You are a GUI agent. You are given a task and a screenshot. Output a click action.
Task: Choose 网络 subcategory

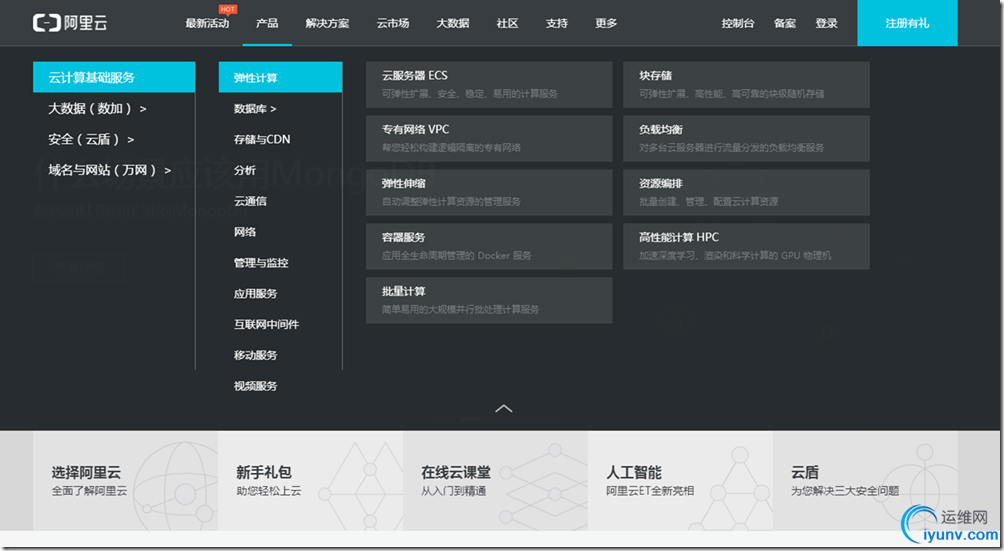coord(245,232)
